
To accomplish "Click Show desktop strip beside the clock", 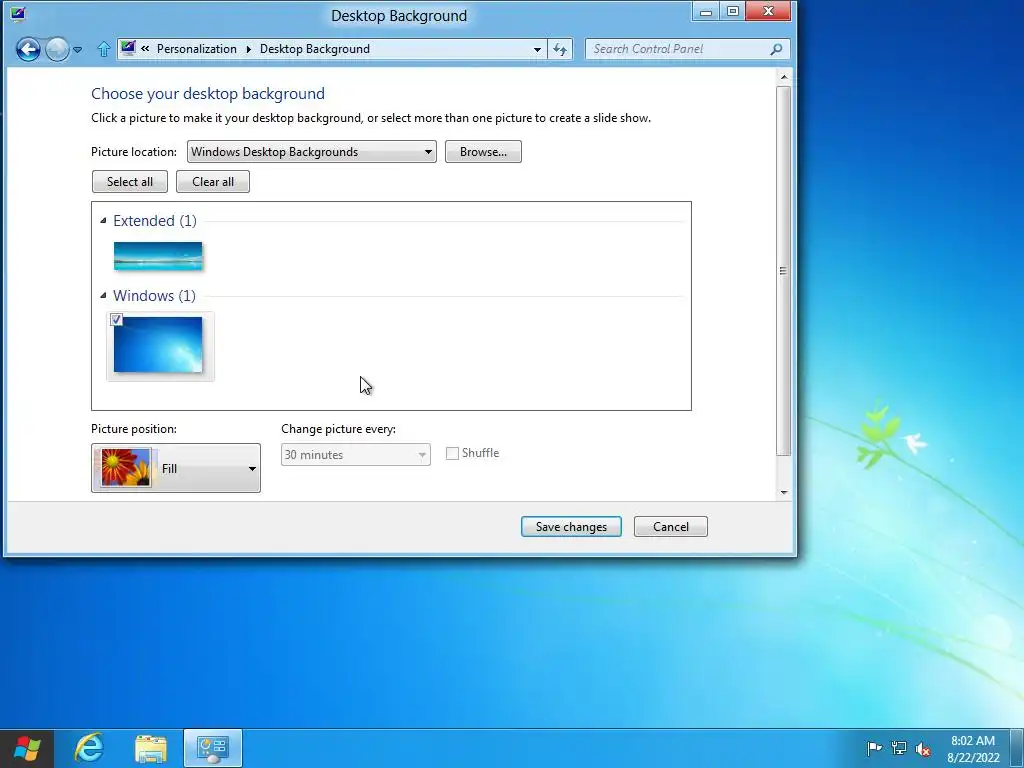I will tap(1017, 748).
